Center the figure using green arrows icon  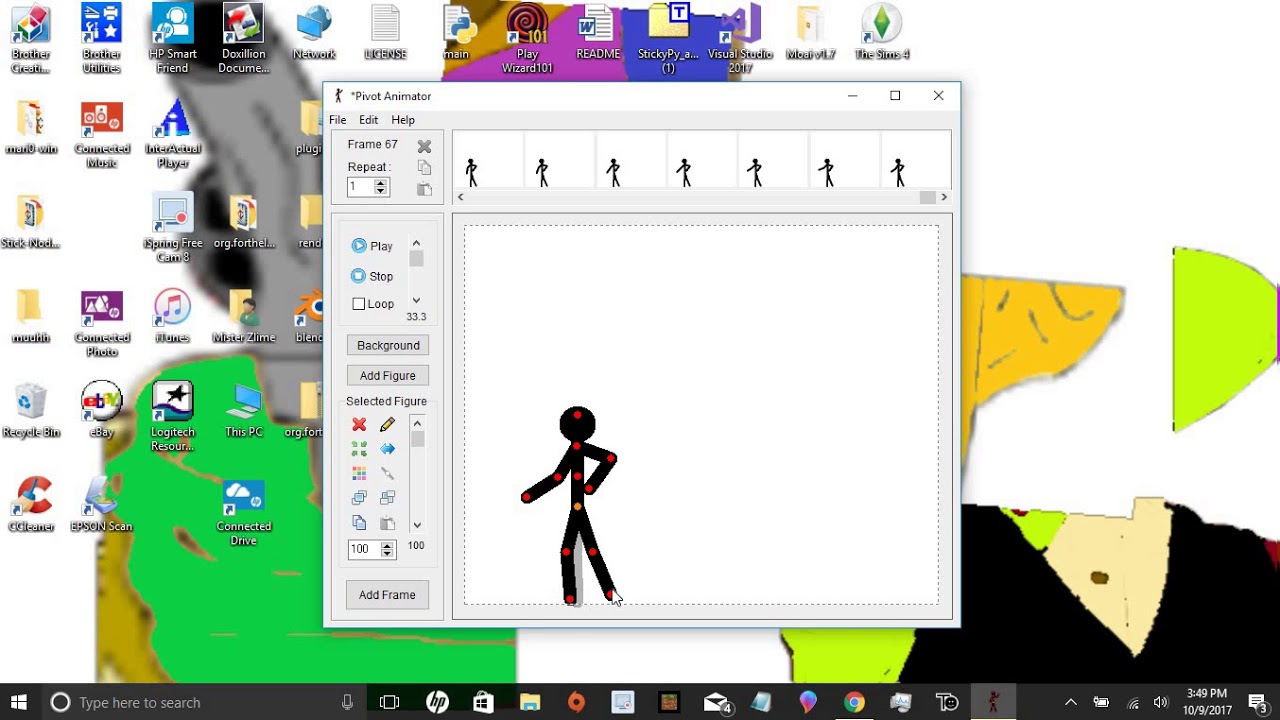(x=359, y=449)
